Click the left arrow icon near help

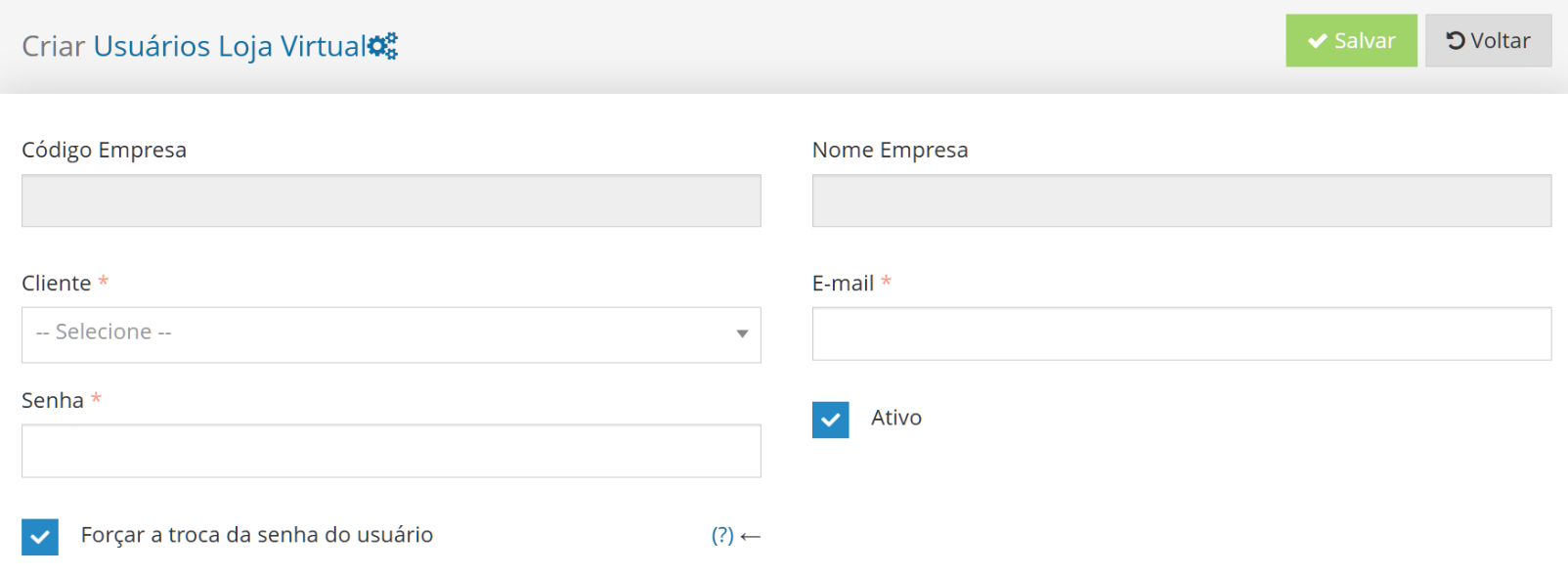coord(751,536)
